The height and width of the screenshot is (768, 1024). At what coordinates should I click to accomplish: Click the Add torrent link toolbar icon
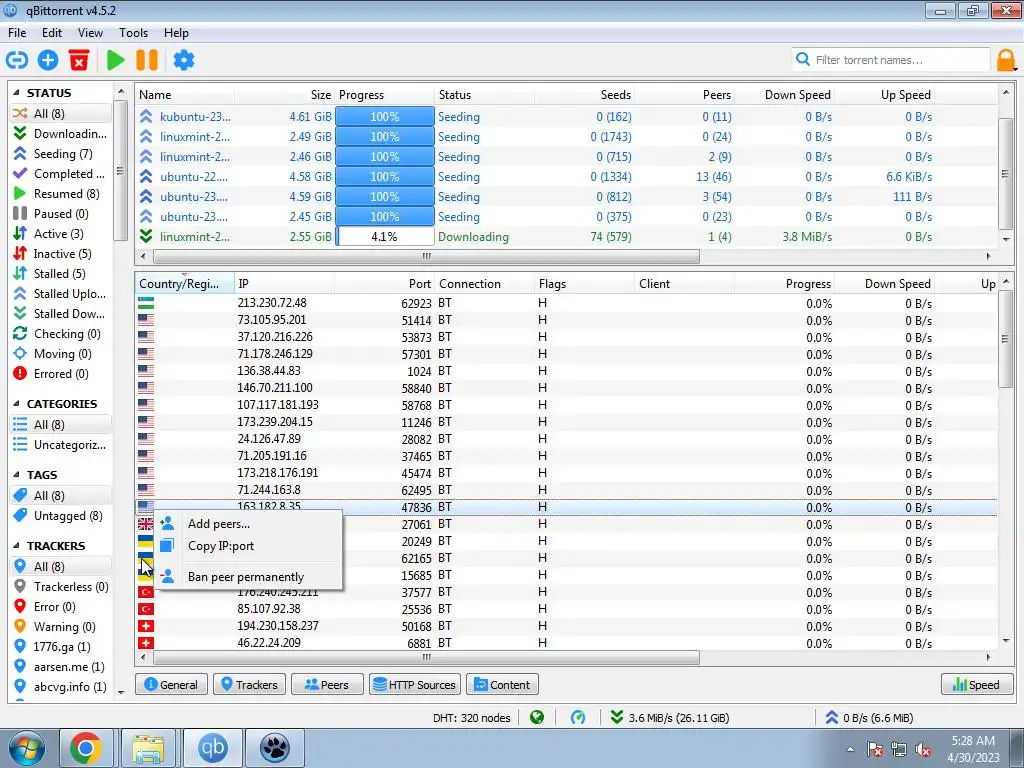(x=17, y=60)
